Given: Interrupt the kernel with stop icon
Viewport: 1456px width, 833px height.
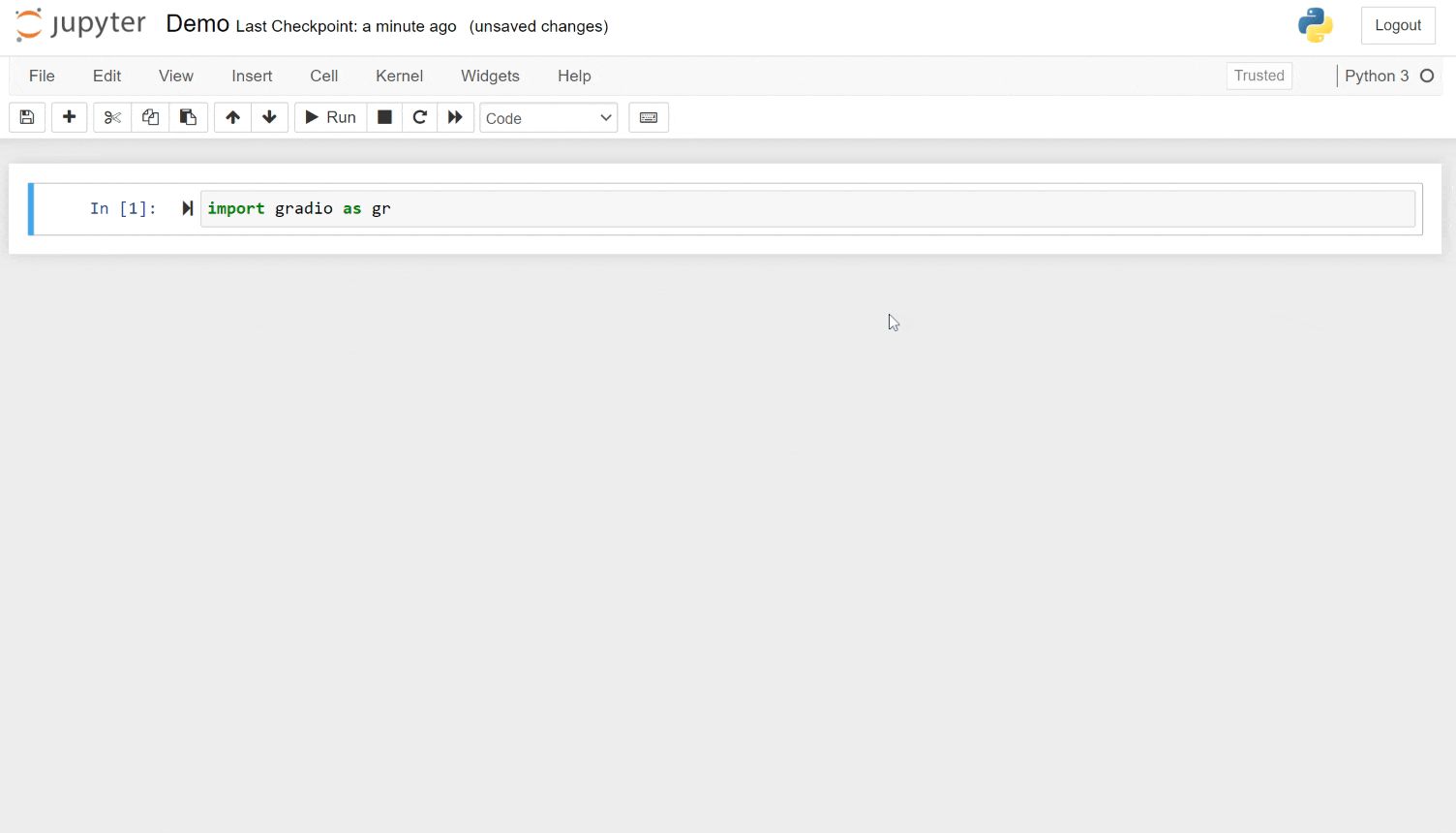Looking at the screenshot, I should [x=384, y=117].
